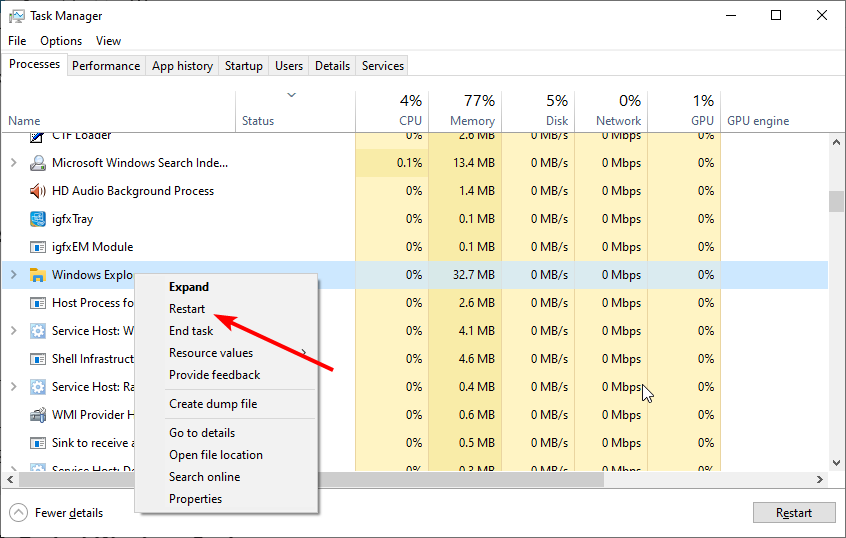Click the WMI Provider Host icon

tap(37, 415)
